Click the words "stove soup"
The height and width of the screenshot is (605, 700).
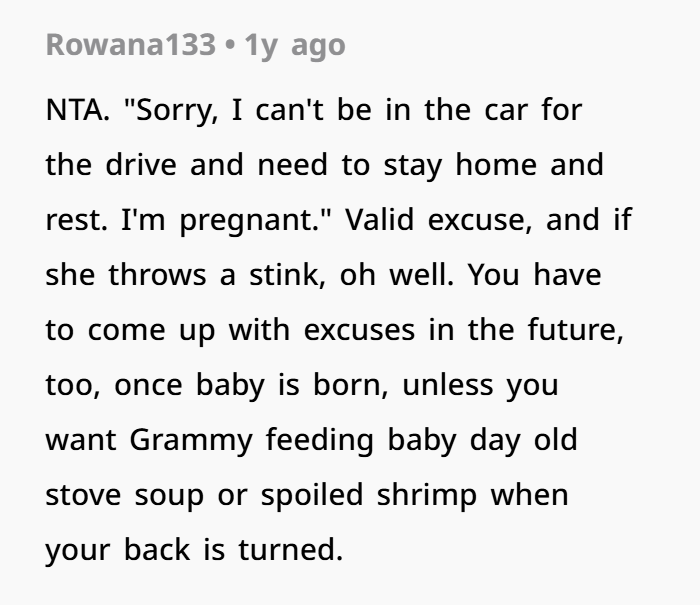pos(121,495)
